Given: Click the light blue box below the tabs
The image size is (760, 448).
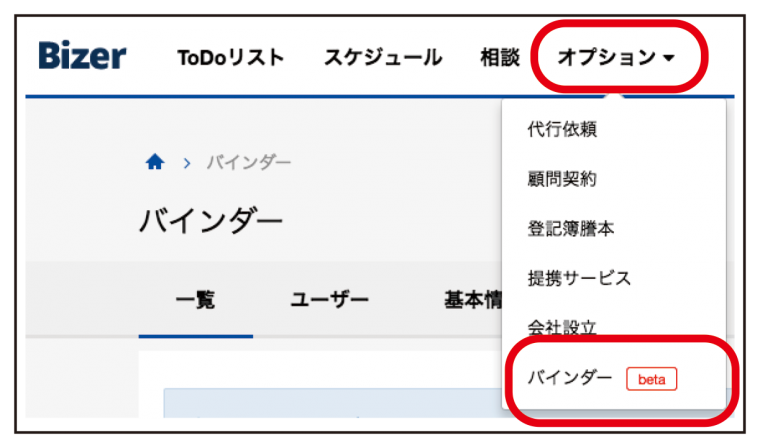Looking at the screenshot, I should tap(333, 403).
